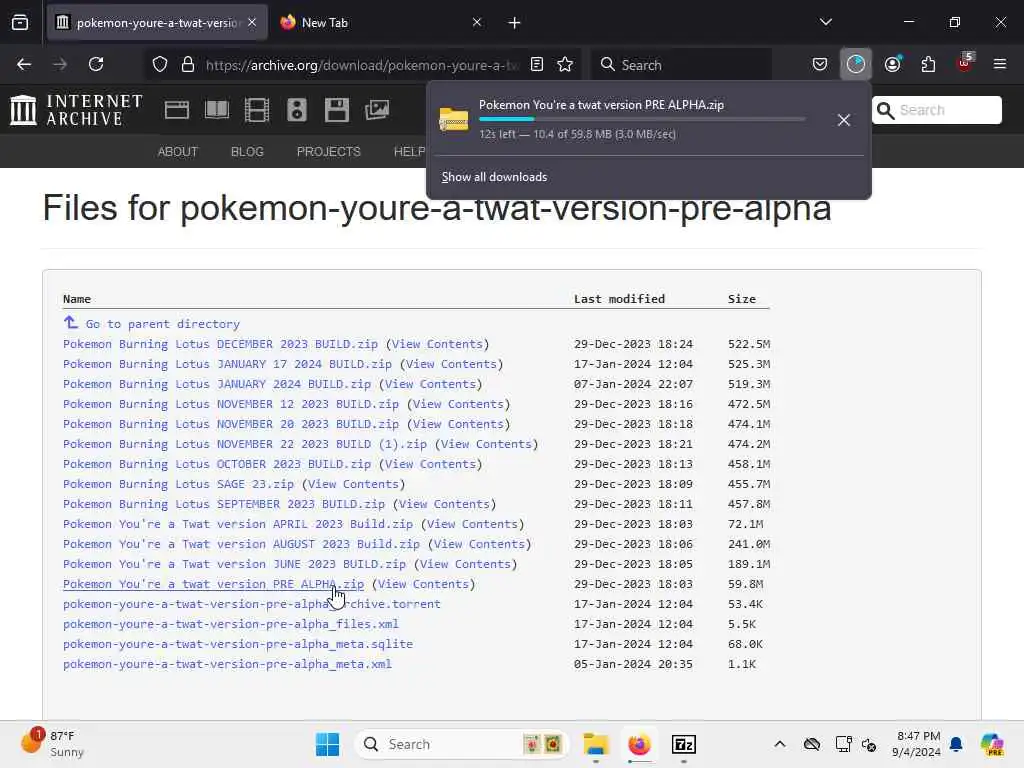Select pokemon-youre-a-twat-version tab

[157, 23]
